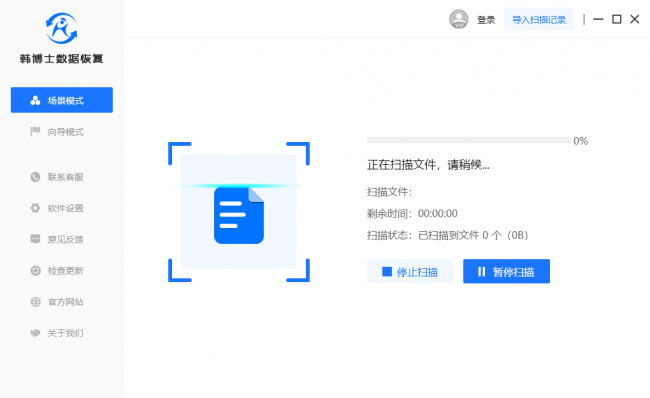Switch to 向导模式

[x=57, y=132]
